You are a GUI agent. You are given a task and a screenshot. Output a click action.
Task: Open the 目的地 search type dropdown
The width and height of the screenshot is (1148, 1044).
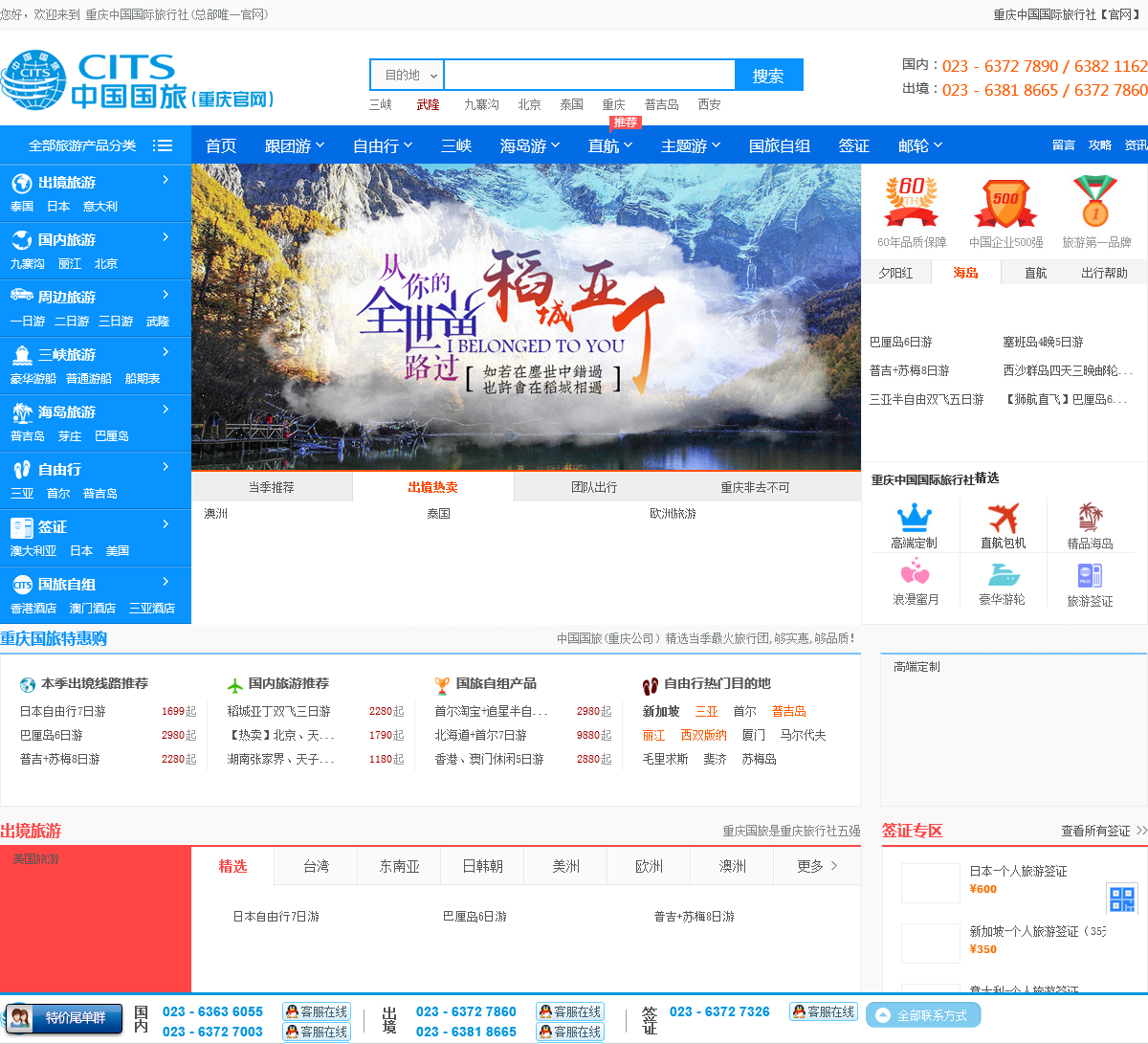(407, 75)
